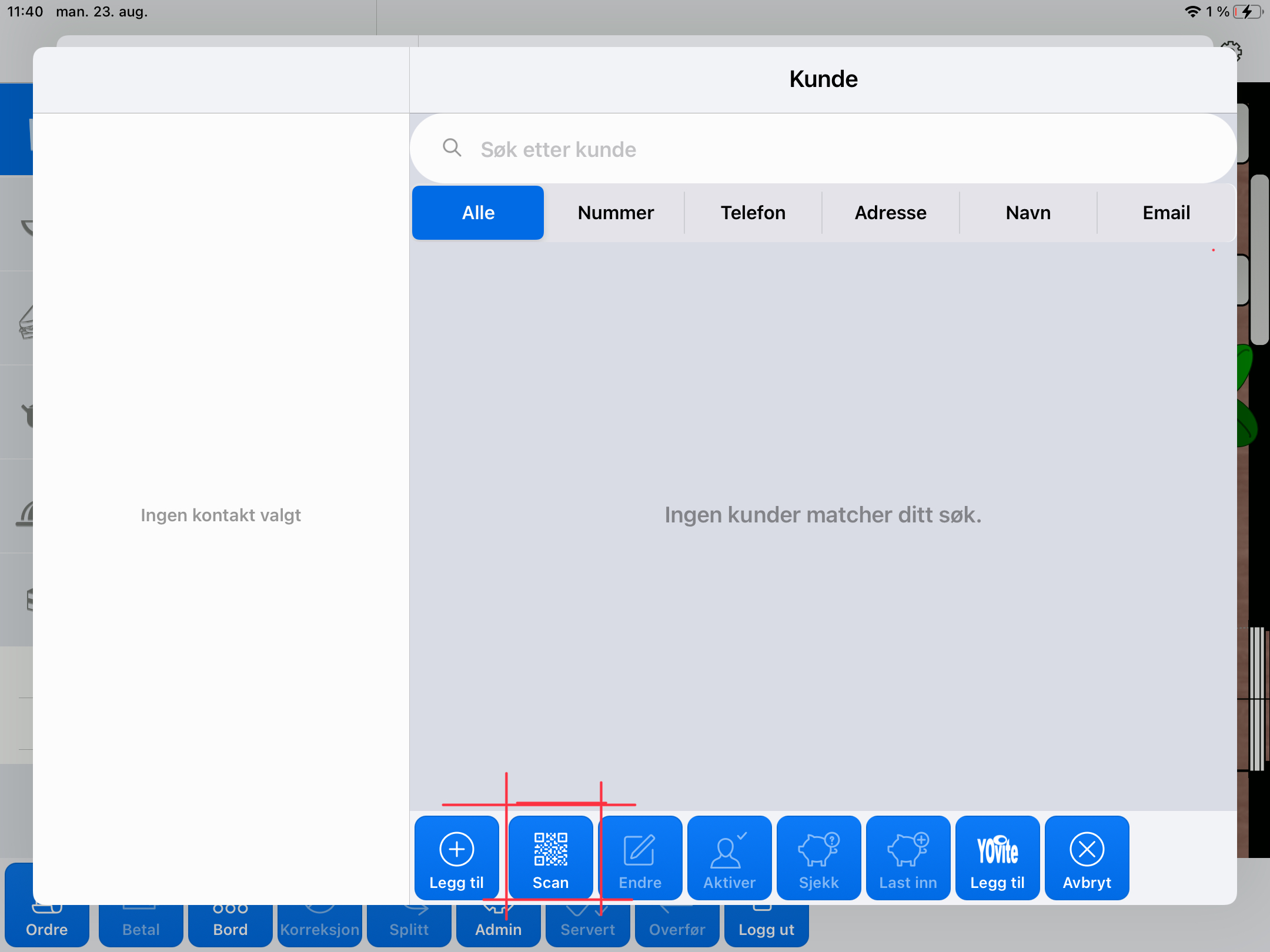This screenshot has height=952, width=1270.
Task: Open the Endre edit customer button
Action: (640, 857)
